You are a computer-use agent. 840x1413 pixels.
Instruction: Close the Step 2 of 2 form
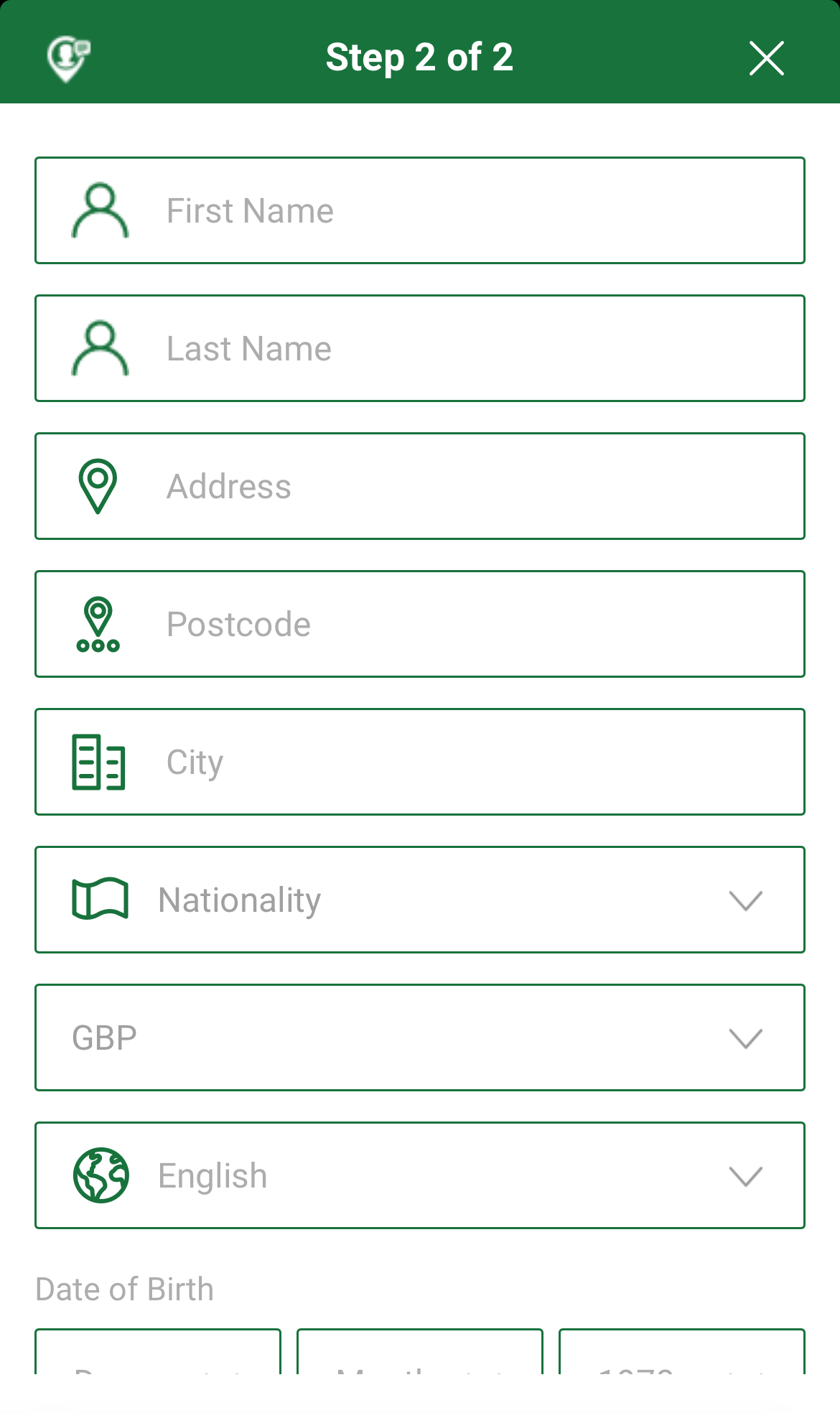point(766,58)
